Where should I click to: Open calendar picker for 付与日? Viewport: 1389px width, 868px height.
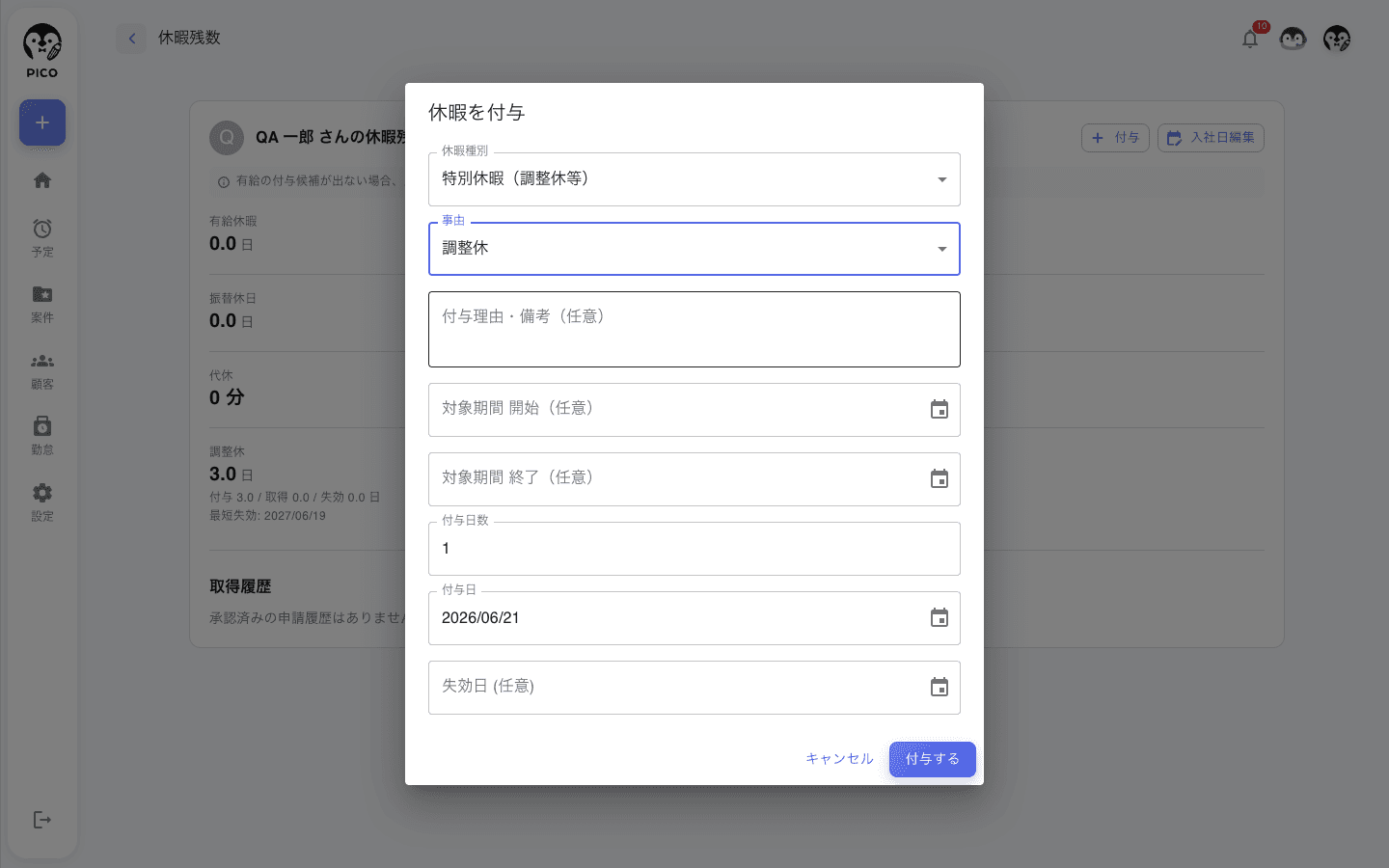[x=940, y=618]
